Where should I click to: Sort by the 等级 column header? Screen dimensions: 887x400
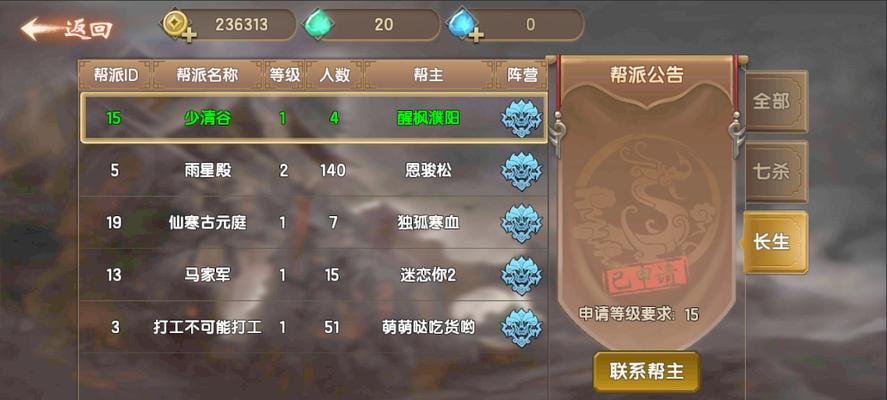point(285,75)
